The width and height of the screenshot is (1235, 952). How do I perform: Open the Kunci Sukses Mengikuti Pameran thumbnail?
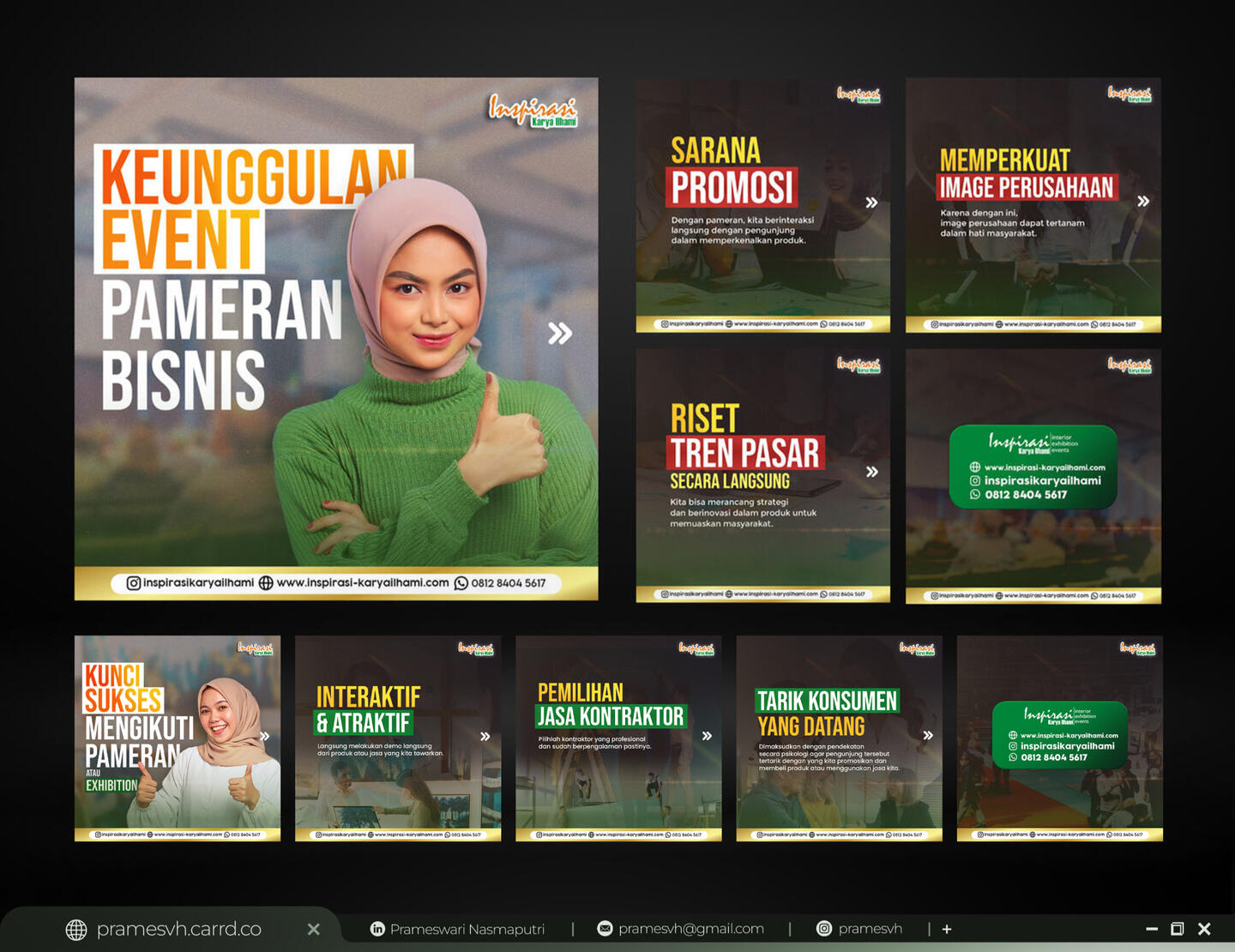(178, 738)
